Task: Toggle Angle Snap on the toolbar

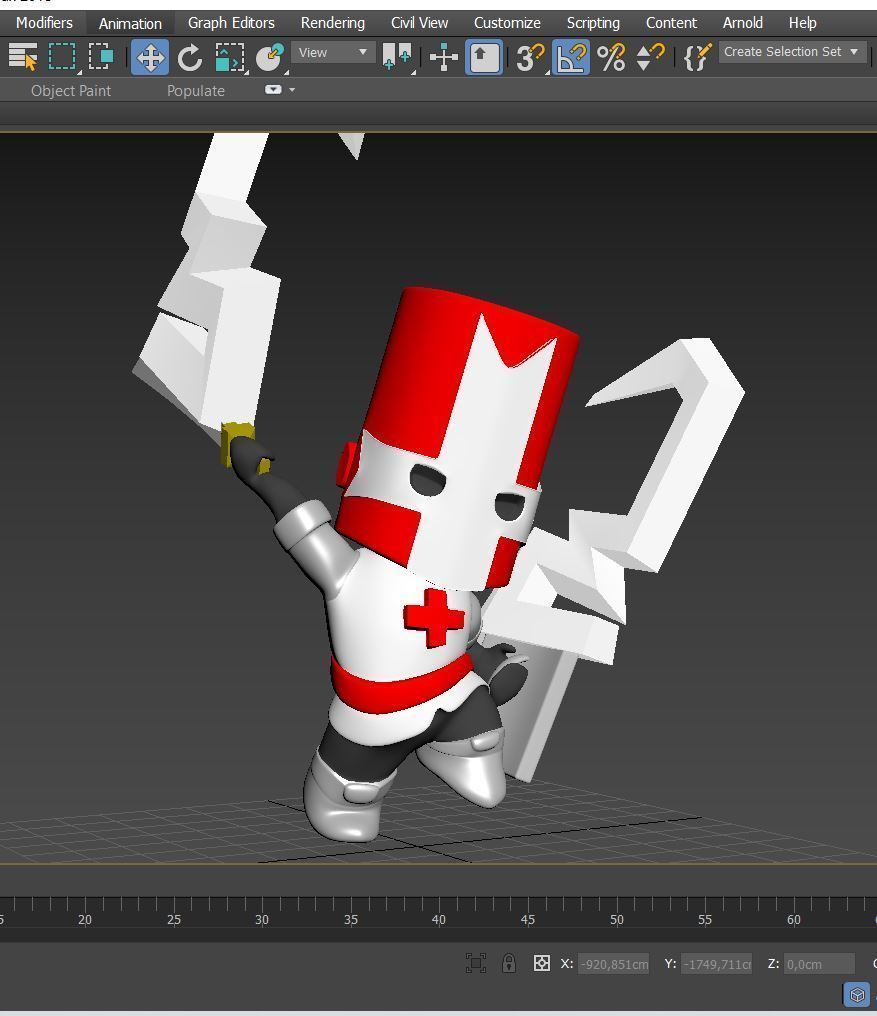Action: click(571, 57)
